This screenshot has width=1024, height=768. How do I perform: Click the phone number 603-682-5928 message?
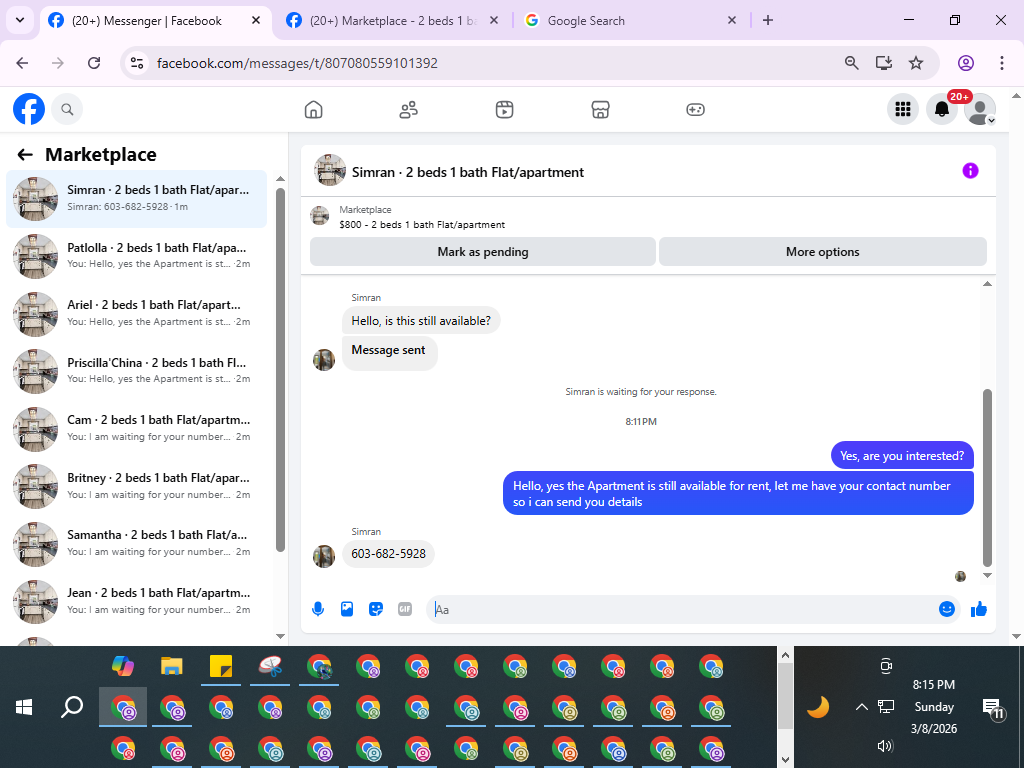pyautogui.click(x=389, y=554)
